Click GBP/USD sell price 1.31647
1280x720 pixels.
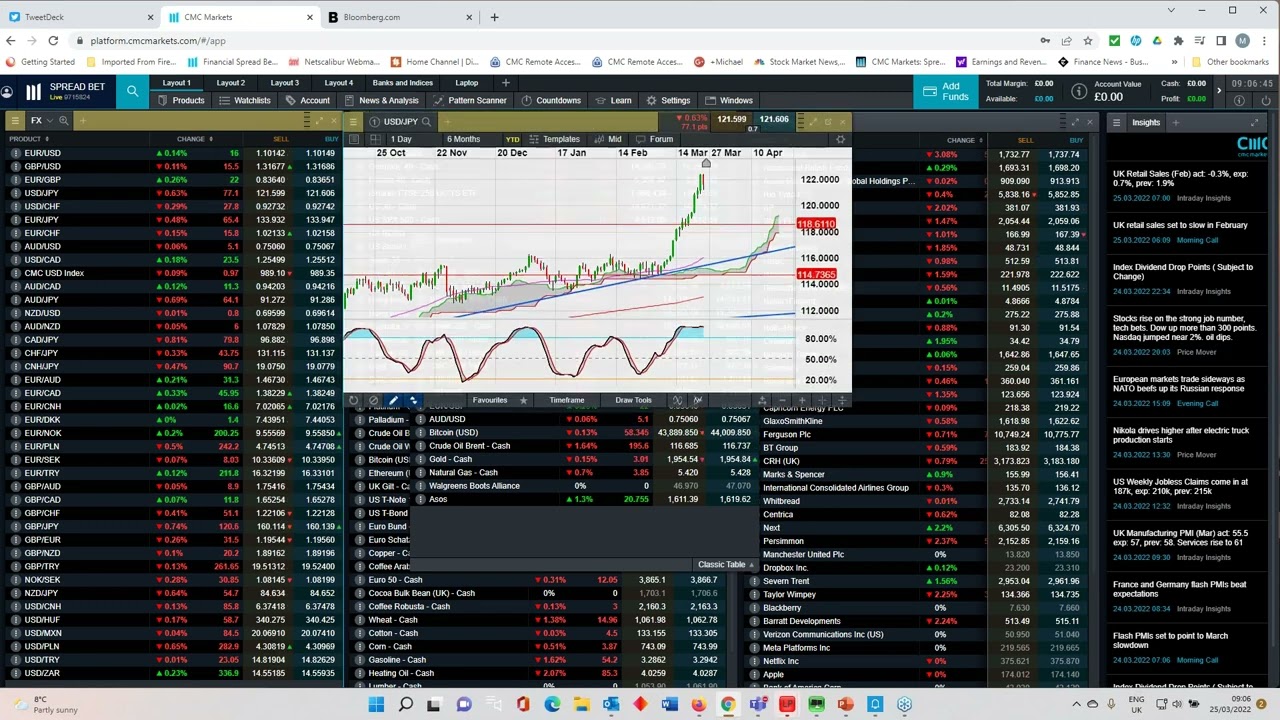coord(270,166)
